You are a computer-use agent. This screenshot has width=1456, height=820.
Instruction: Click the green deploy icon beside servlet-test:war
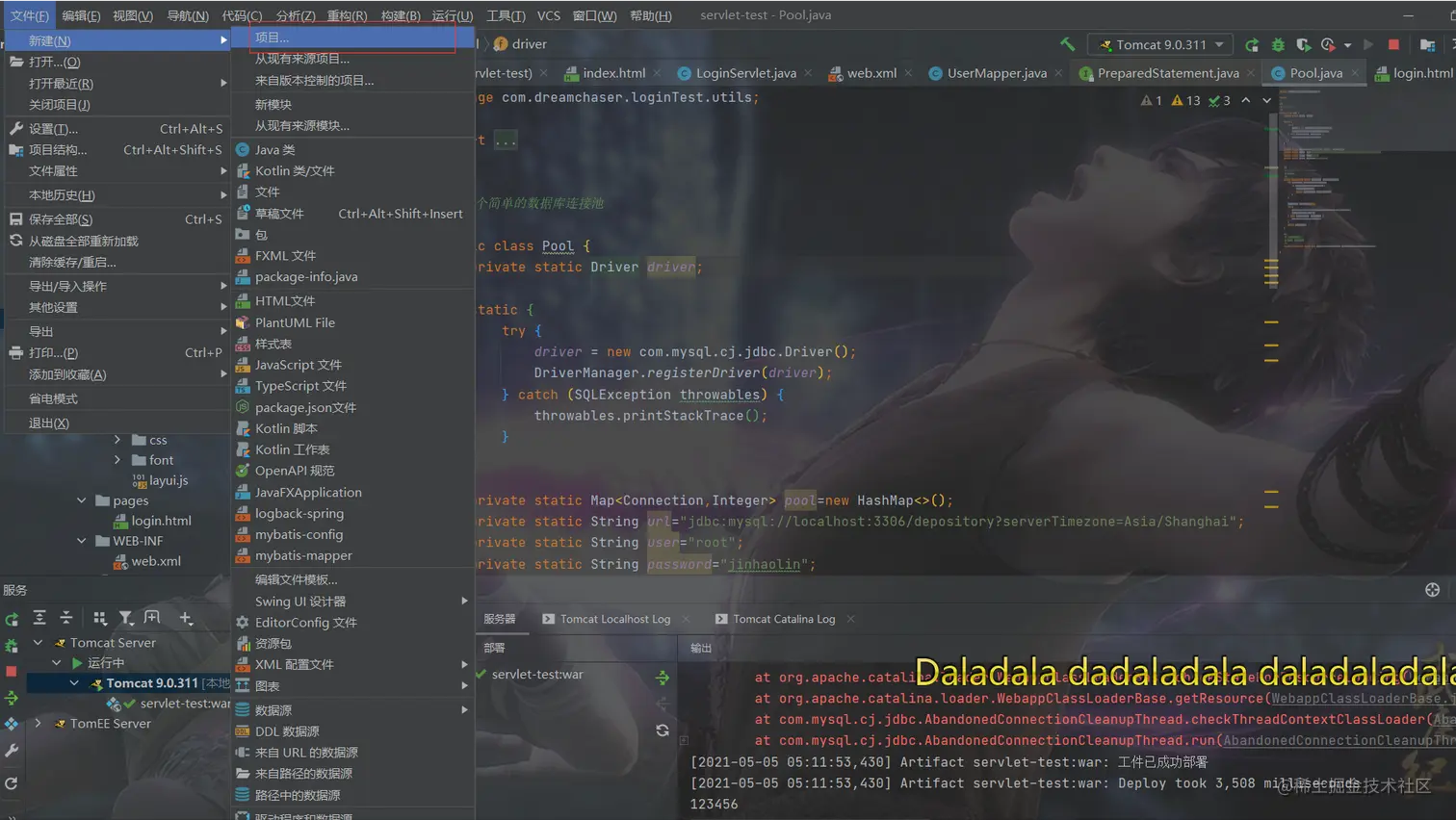pos(663,678)
